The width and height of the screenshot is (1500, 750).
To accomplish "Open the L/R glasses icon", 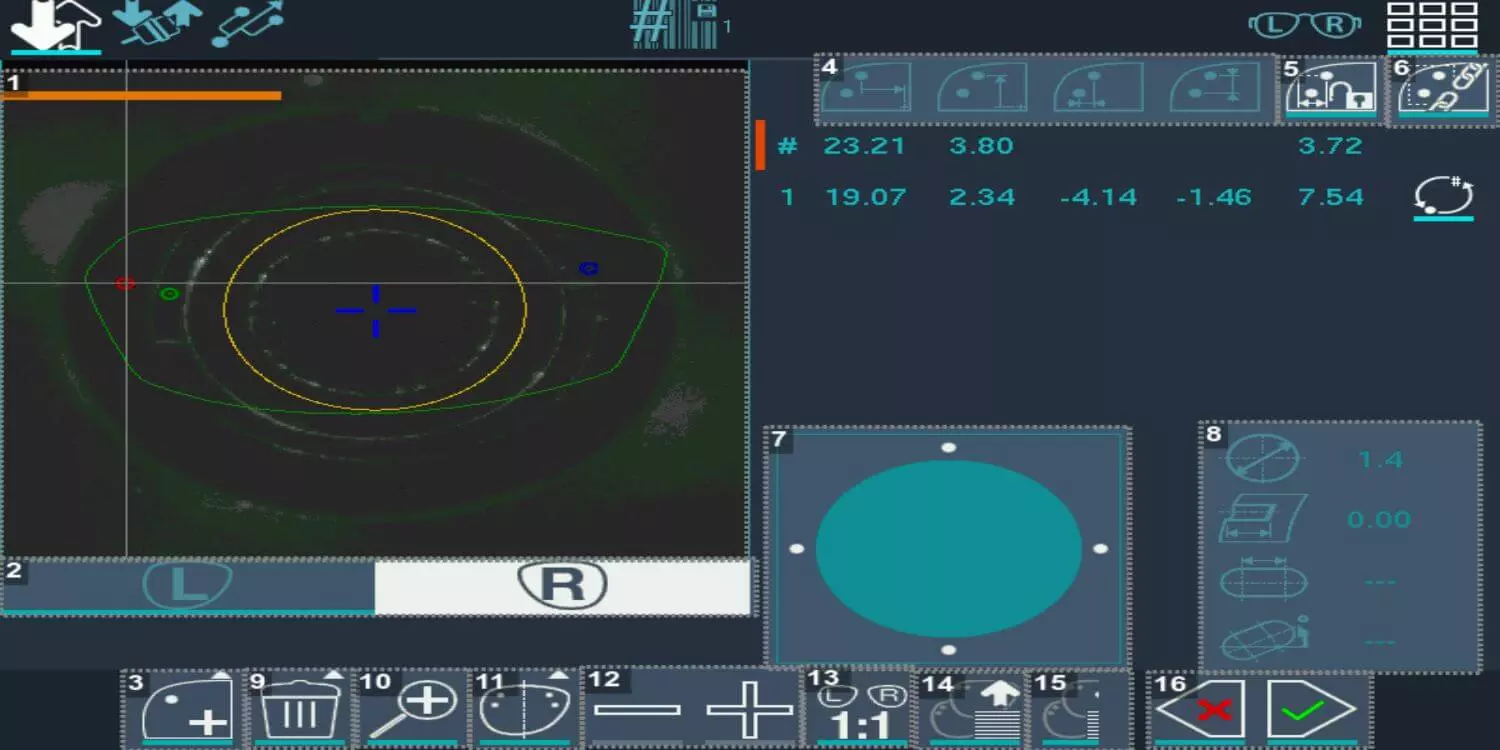I will [1305, 25].
